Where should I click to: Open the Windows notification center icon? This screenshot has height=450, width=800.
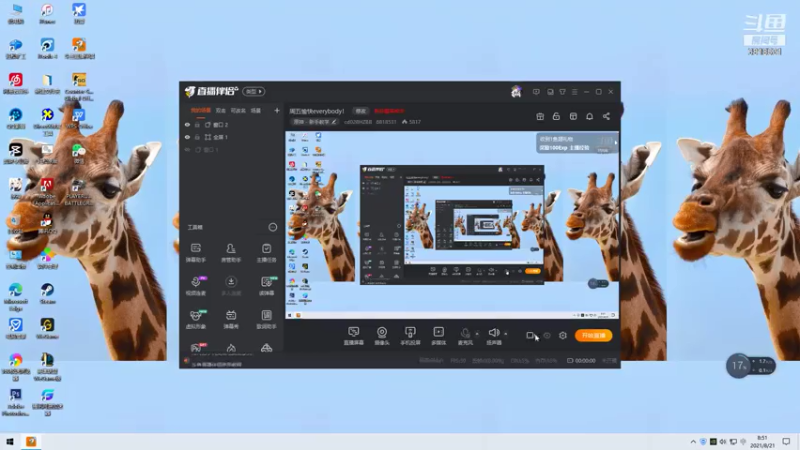point(786,442)
